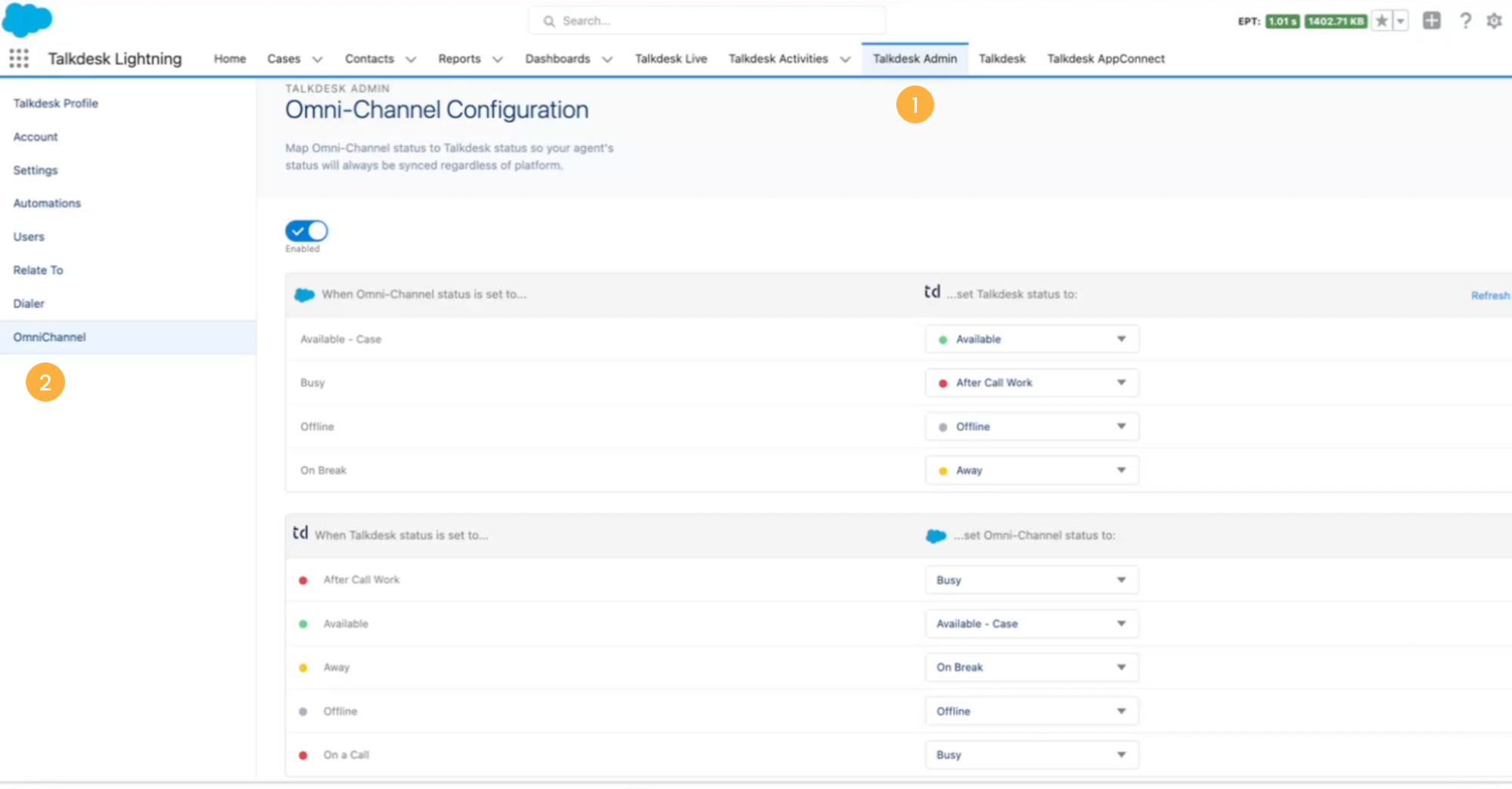Click the Available - Case row label
The width and height of the screenshot is (1512, 789).
point(340,340)
